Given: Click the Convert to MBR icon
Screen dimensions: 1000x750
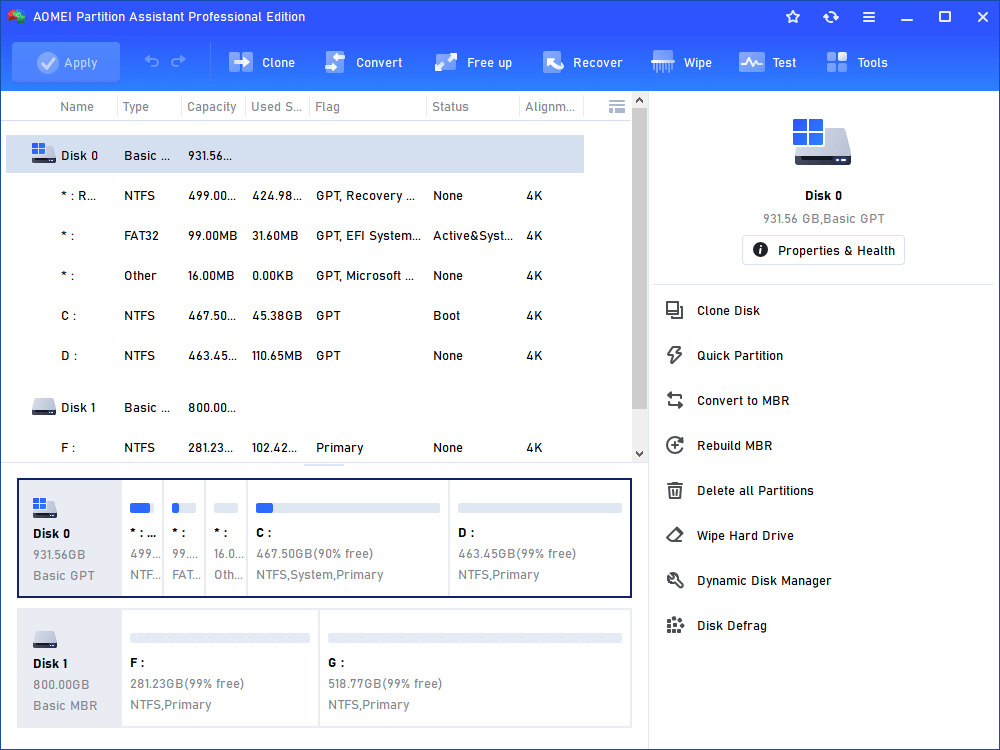Looking at the screenshot, I should 674,401.
